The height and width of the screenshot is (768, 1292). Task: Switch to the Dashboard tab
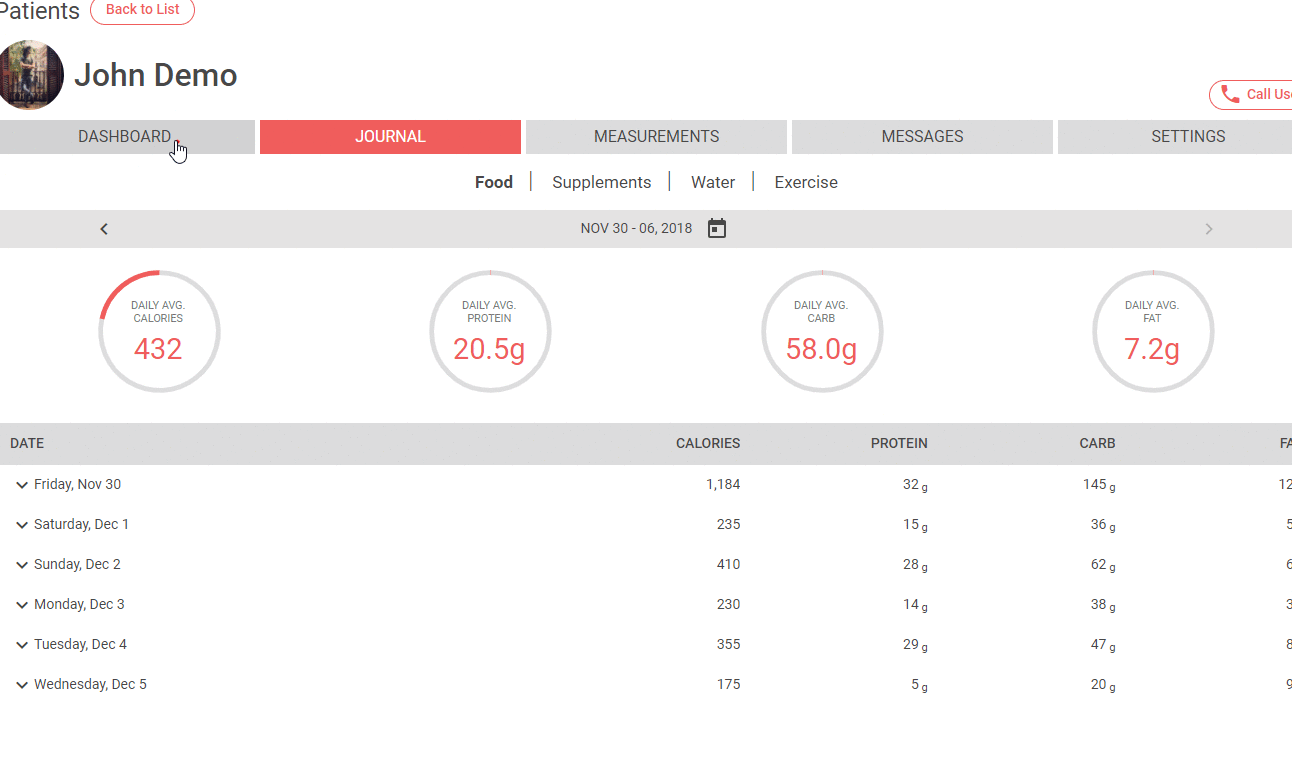(126, 137)
